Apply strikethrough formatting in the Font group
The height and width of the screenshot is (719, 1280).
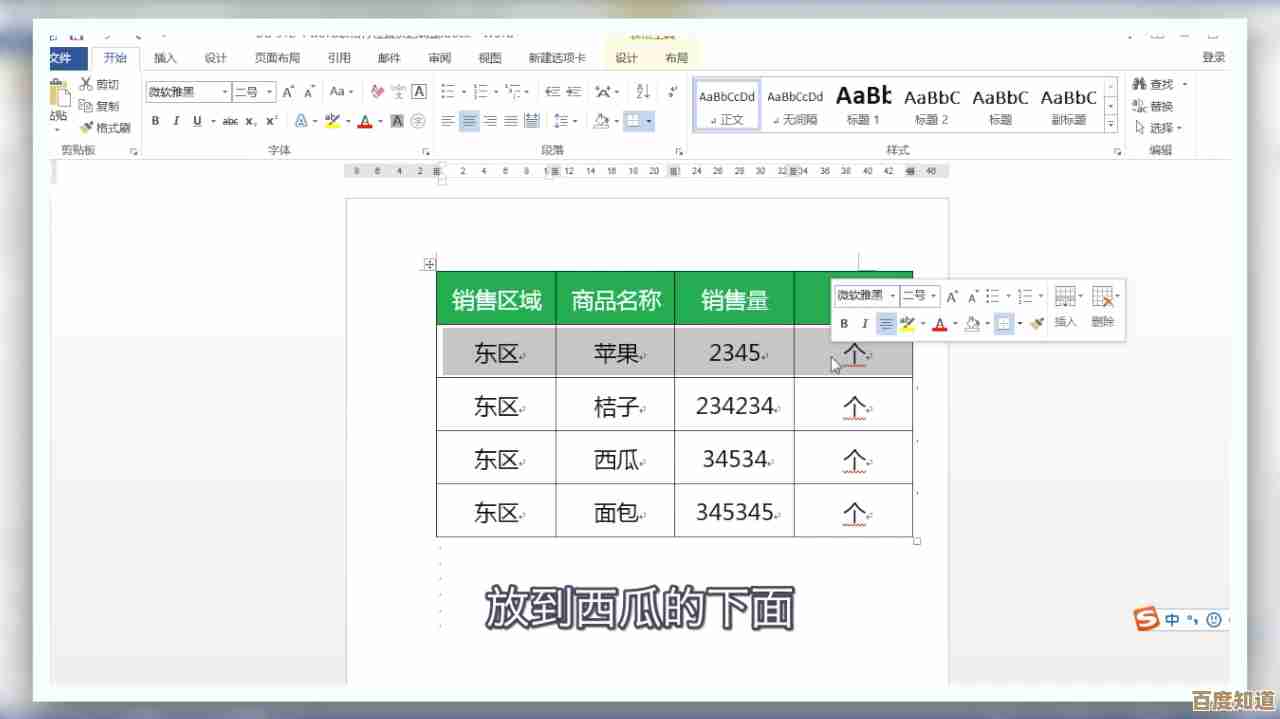230,120
